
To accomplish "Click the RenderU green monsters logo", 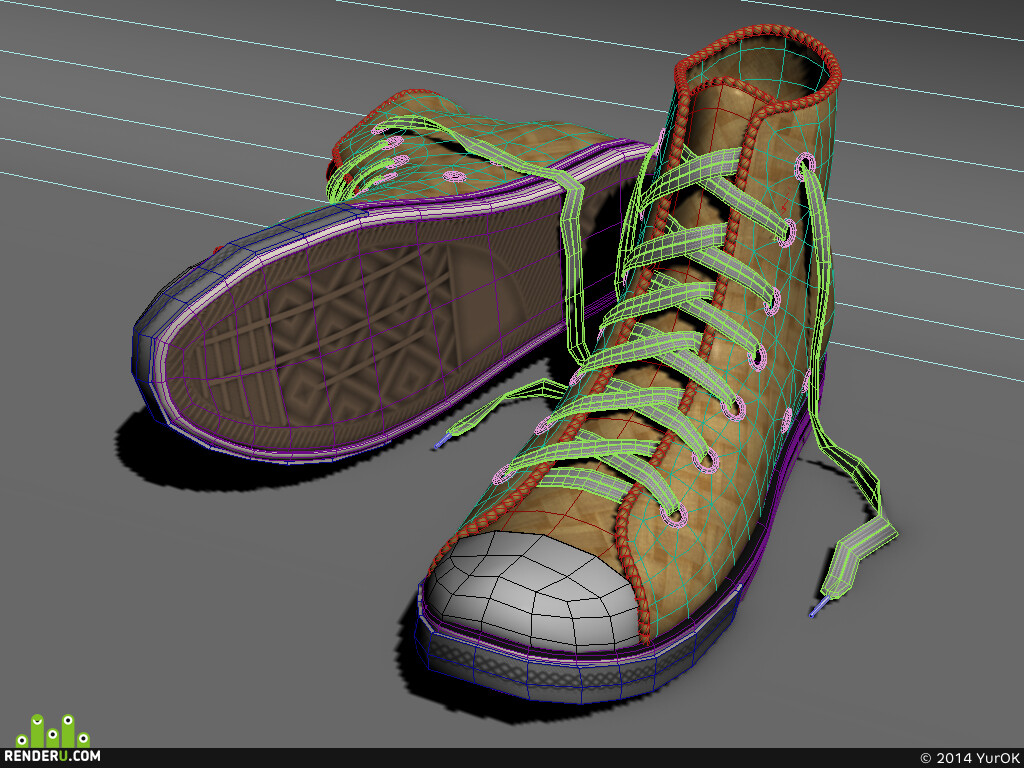I will [52, 731].
